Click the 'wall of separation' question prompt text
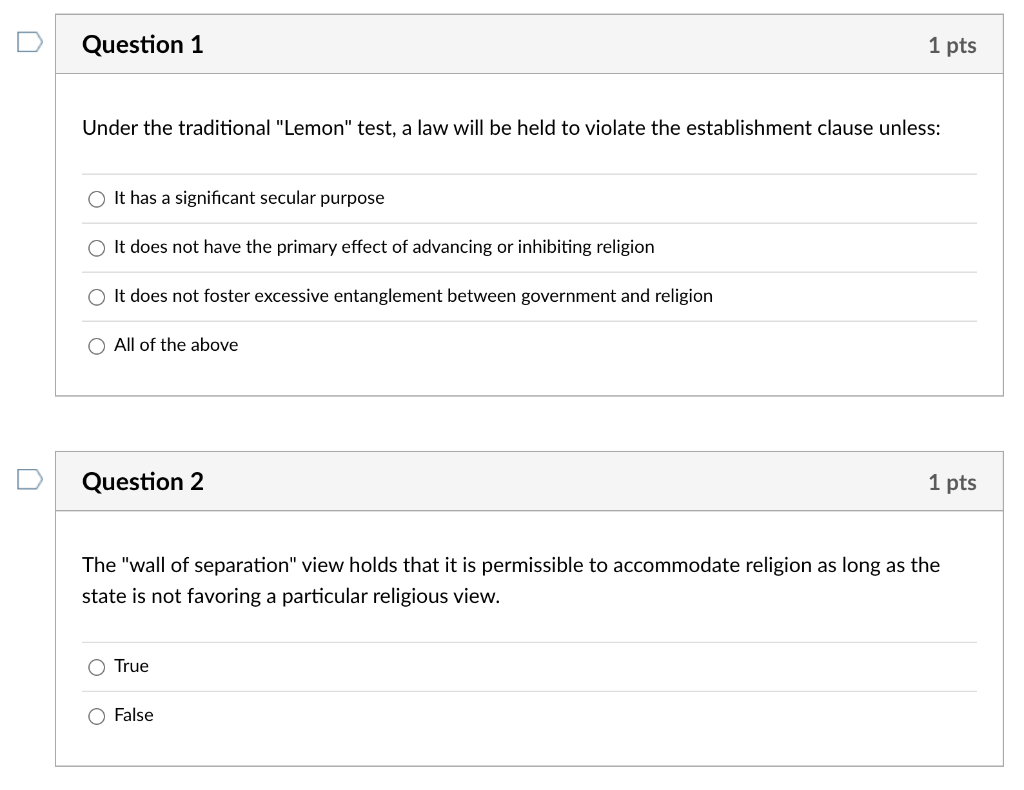The width and height of the screenshot is (1024, 790). 510,580
